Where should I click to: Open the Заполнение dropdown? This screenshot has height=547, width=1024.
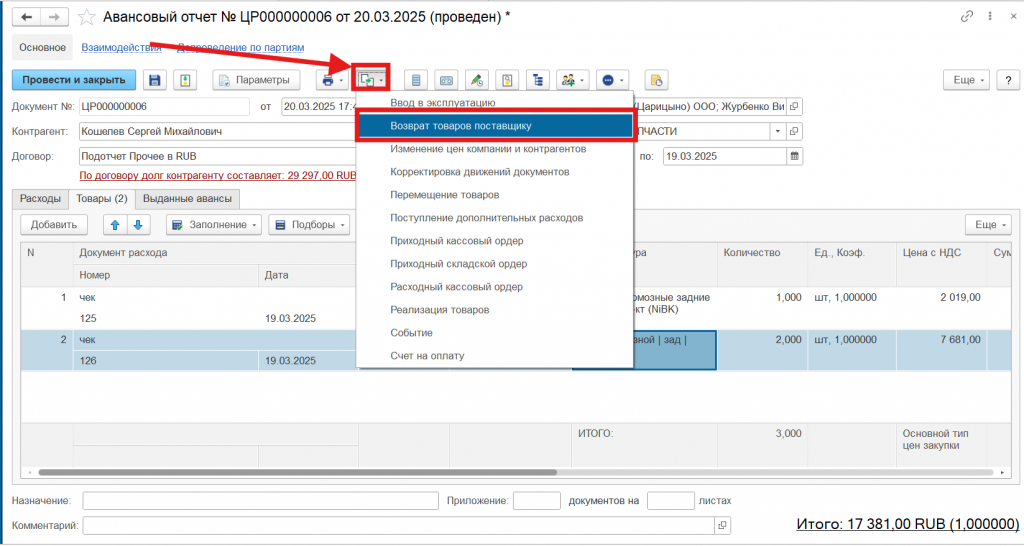pos(213,225)
